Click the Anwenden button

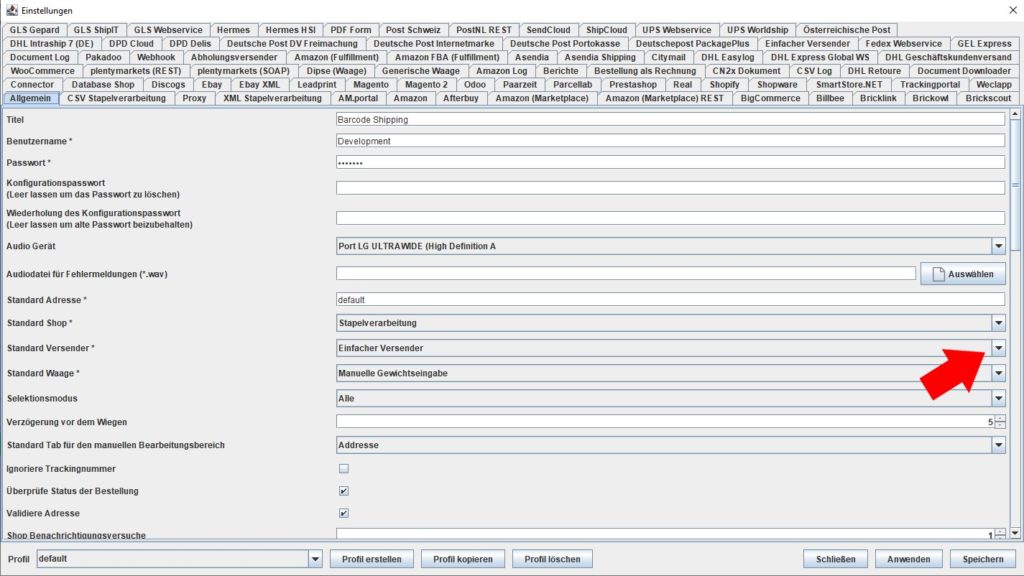point(908,559)
